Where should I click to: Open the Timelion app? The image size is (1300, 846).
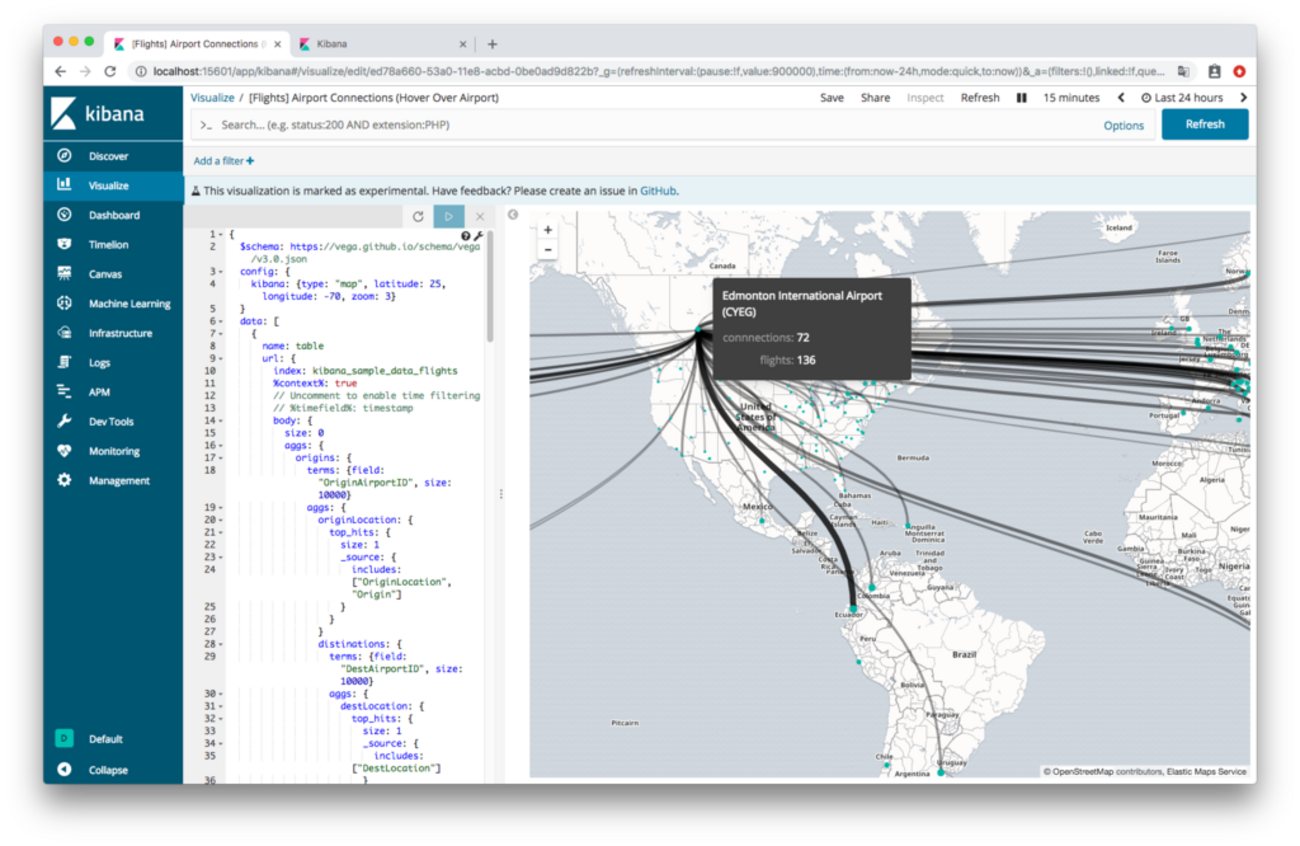tap(108, 244)
